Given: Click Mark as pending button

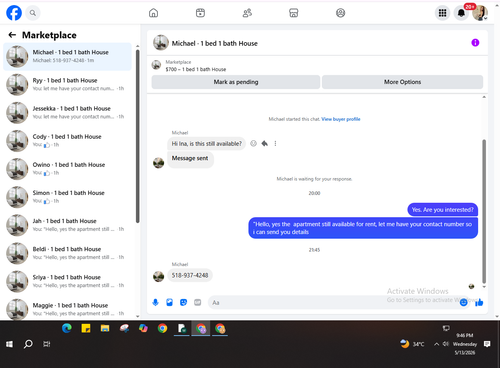Looking at the screenshot, I should 236,82.
